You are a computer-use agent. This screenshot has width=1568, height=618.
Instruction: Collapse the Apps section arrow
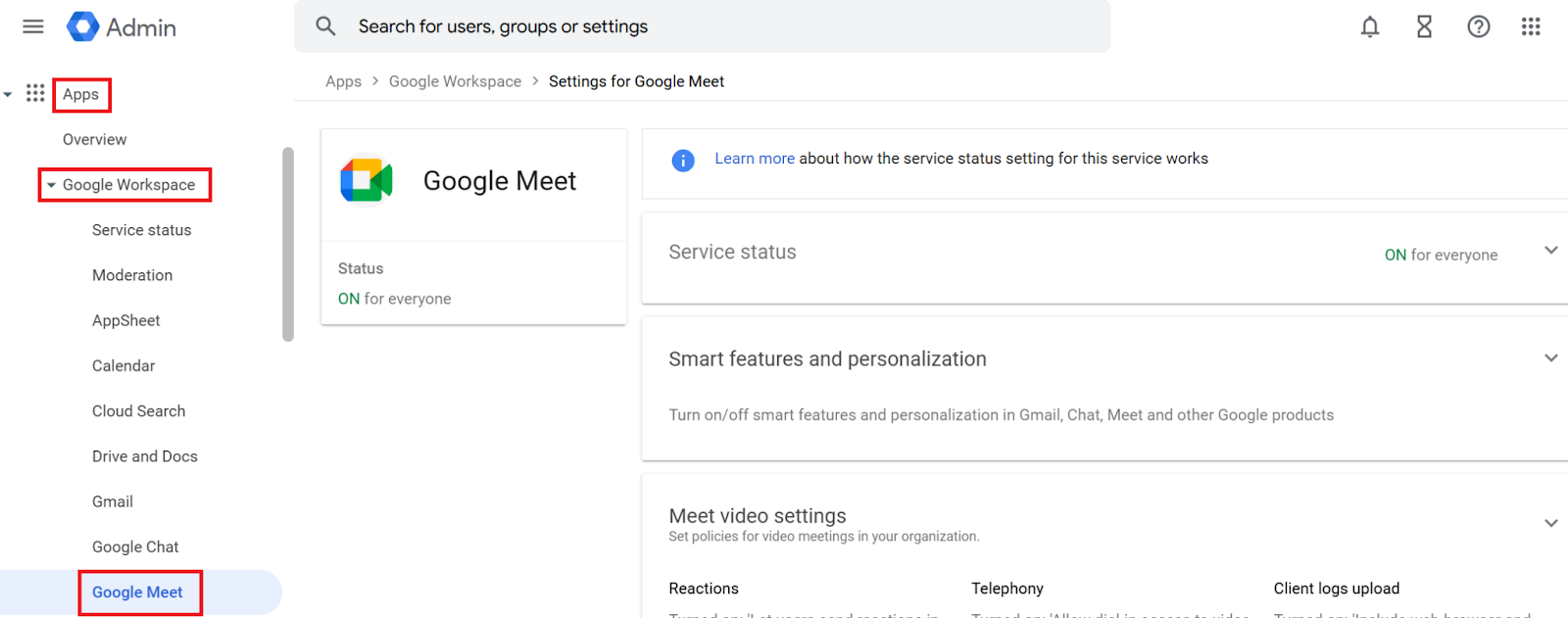tap(8, 94)
